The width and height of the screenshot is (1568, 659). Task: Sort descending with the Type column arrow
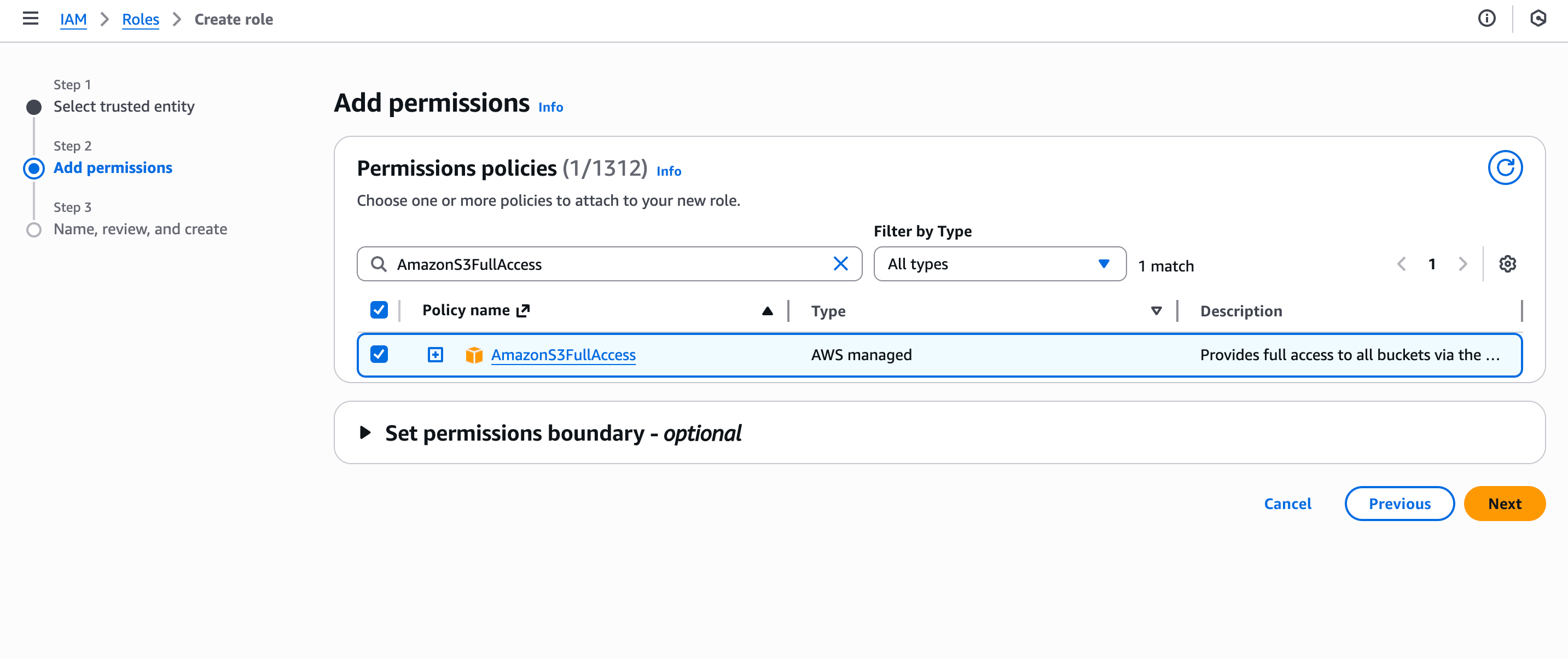(1156, 310)
